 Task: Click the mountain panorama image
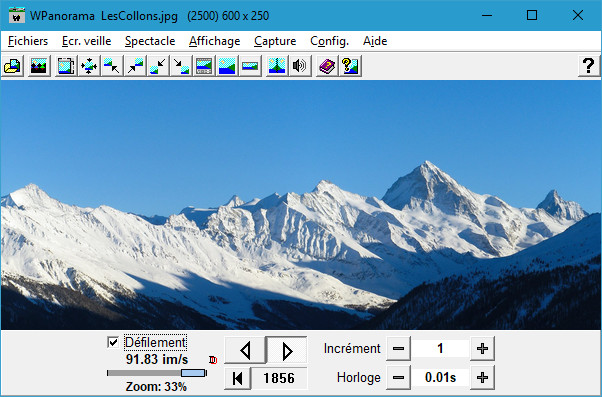click(301, 205)
